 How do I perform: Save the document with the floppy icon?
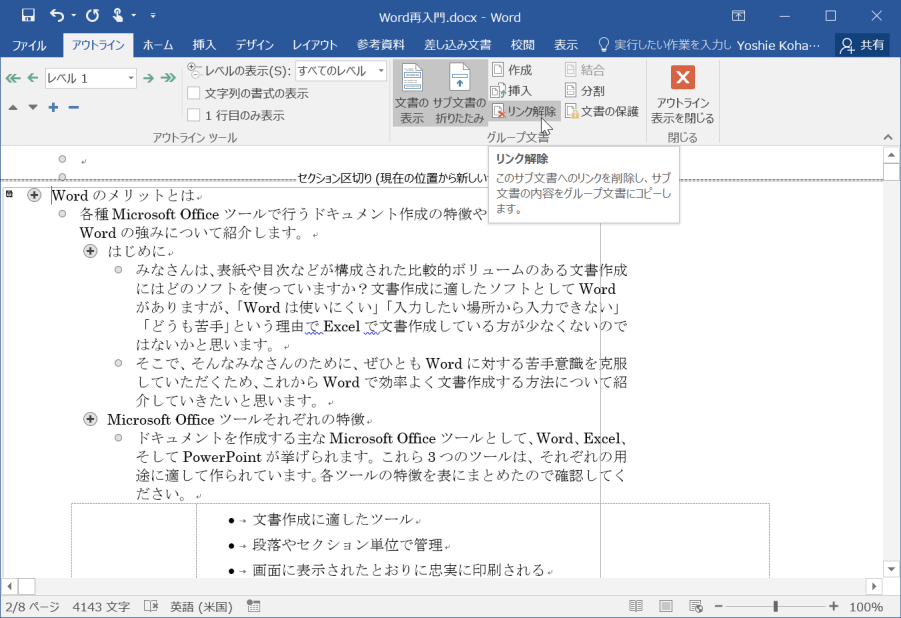tap(28, 16)
